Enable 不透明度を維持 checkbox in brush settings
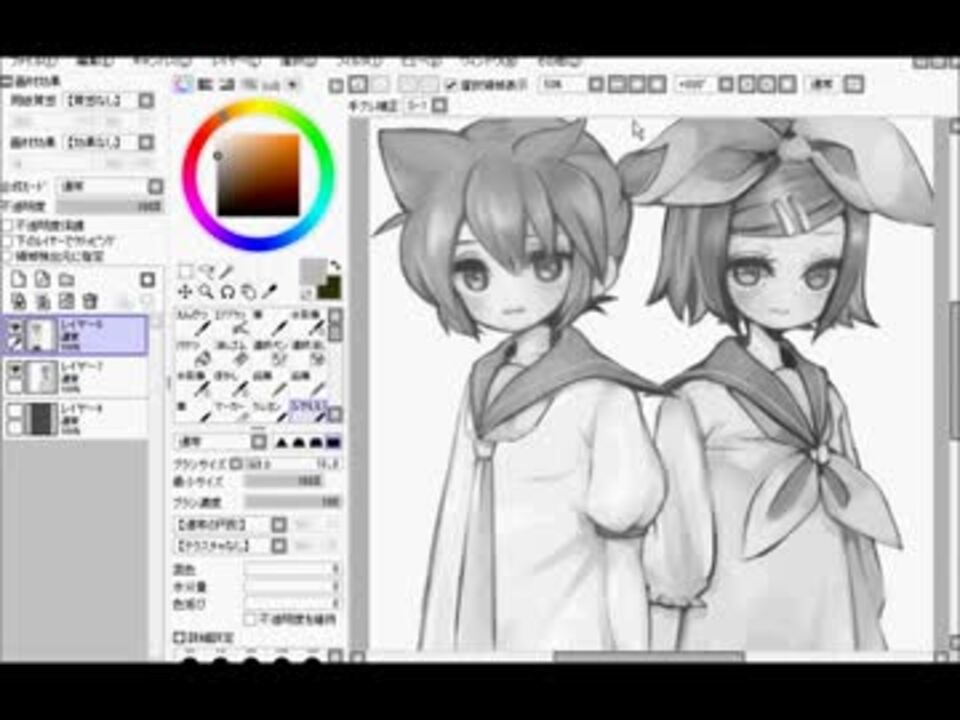 click(x=249, y=620)
